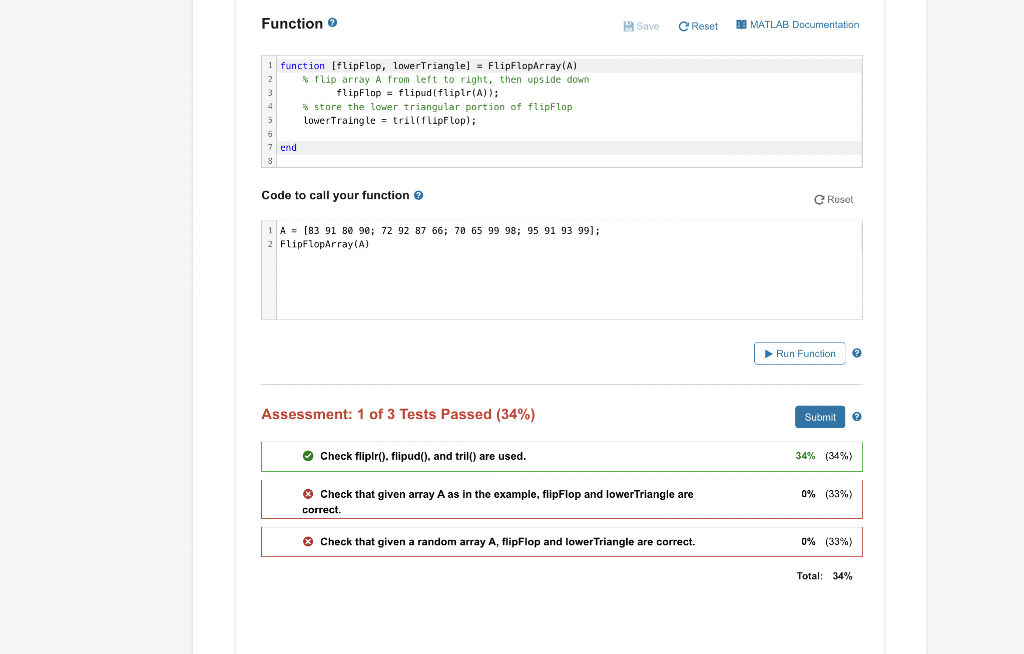Click the Save disk icon
Screen dimensions: 1024x654
click(x=628, y=25)
